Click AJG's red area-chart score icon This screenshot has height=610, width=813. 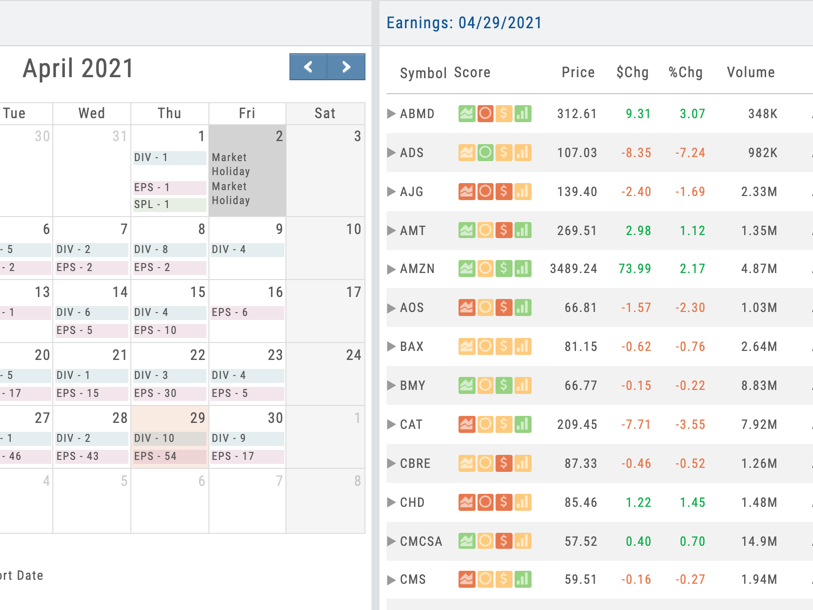click(467, 192)
